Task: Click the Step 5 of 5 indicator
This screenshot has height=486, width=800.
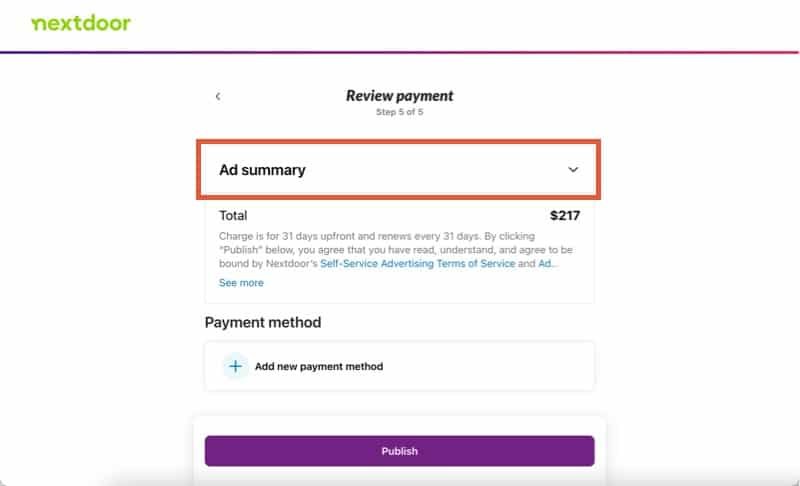Action: [399, 112]
